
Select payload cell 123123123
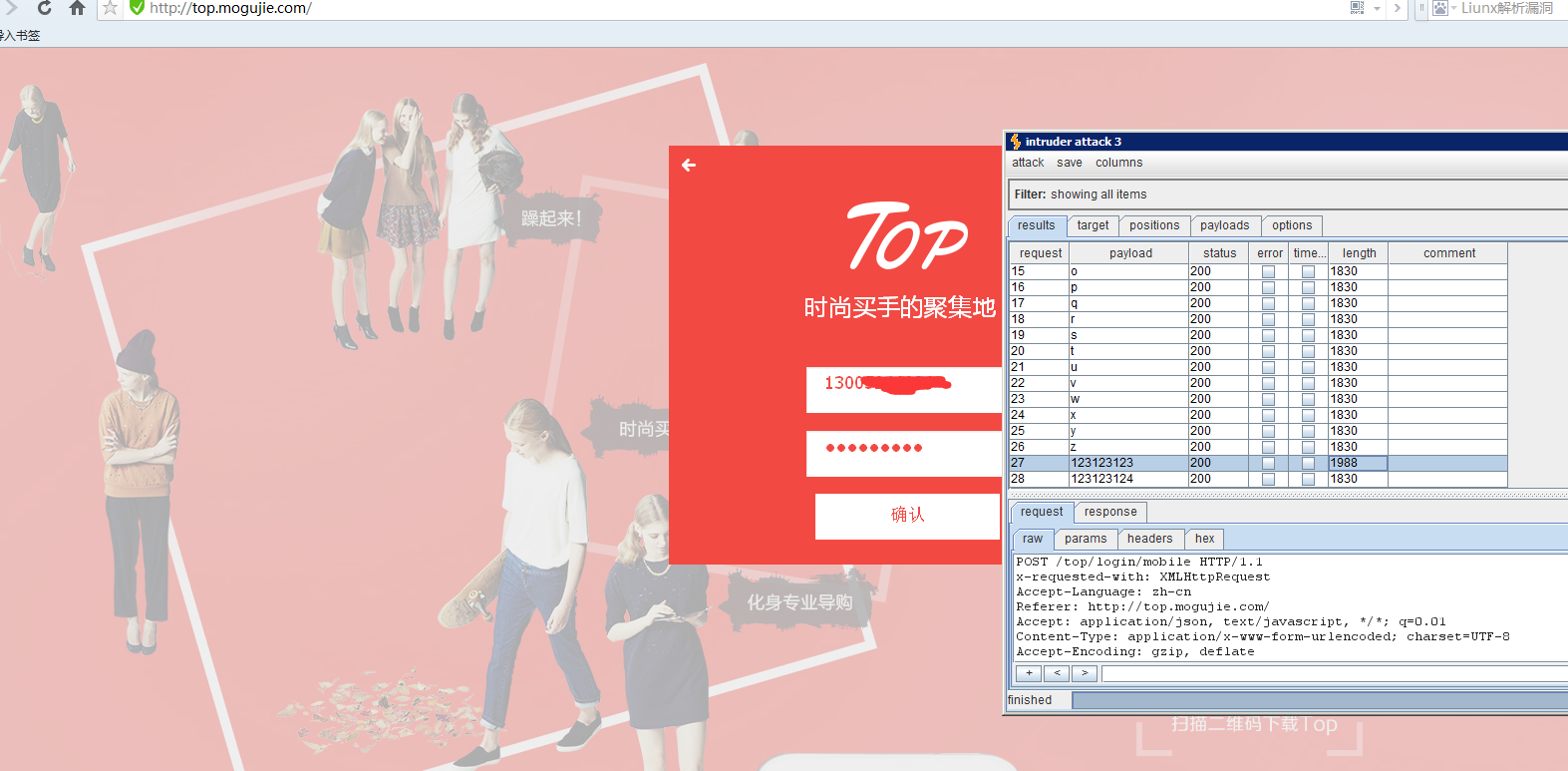[1128, 463]
